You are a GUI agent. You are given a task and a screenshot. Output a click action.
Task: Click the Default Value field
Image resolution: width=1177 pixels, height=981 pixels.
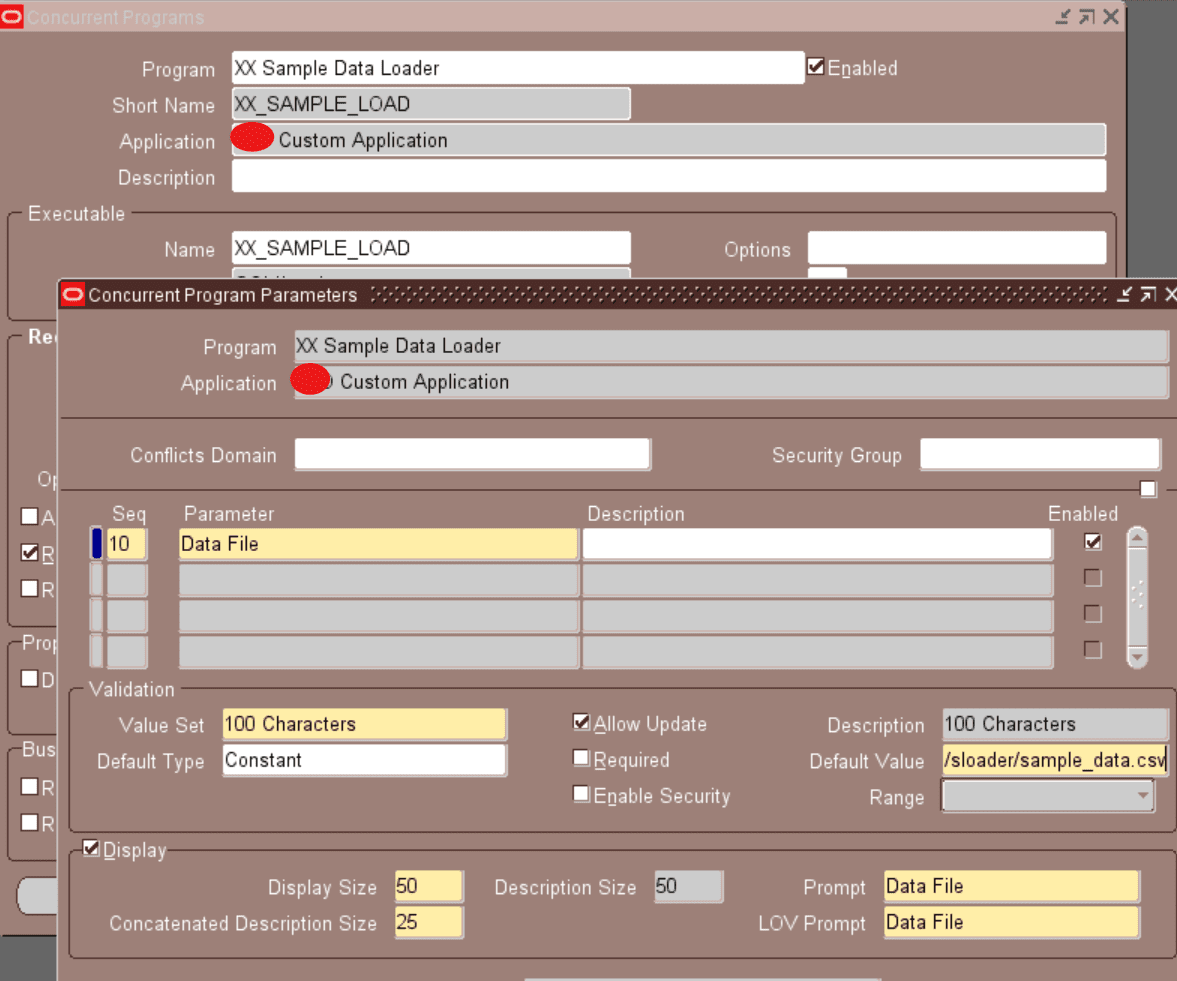pyautogui.click(x=1055, y=760)
